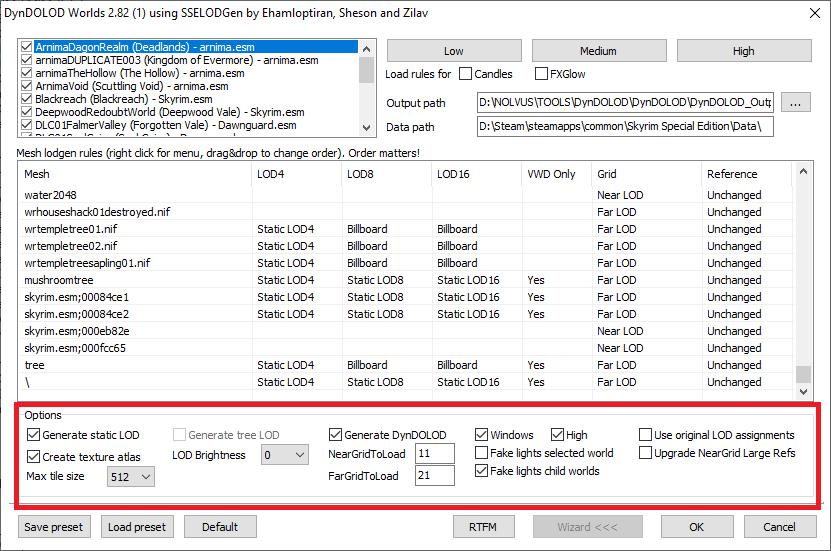Viewport: 831px width, 551px height.
Task: Click Load preset button
Action: coord(137,527)
